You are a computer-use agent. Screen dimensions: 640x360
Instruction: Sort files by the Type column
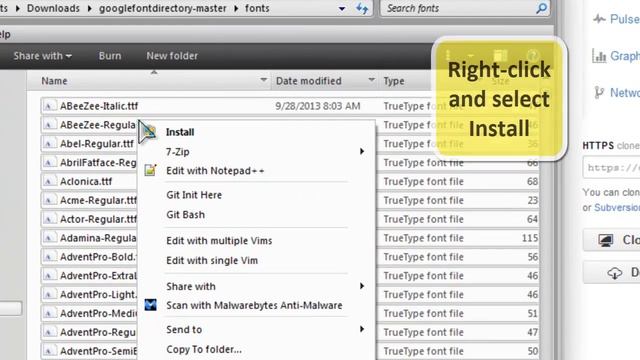click(394, 81)
